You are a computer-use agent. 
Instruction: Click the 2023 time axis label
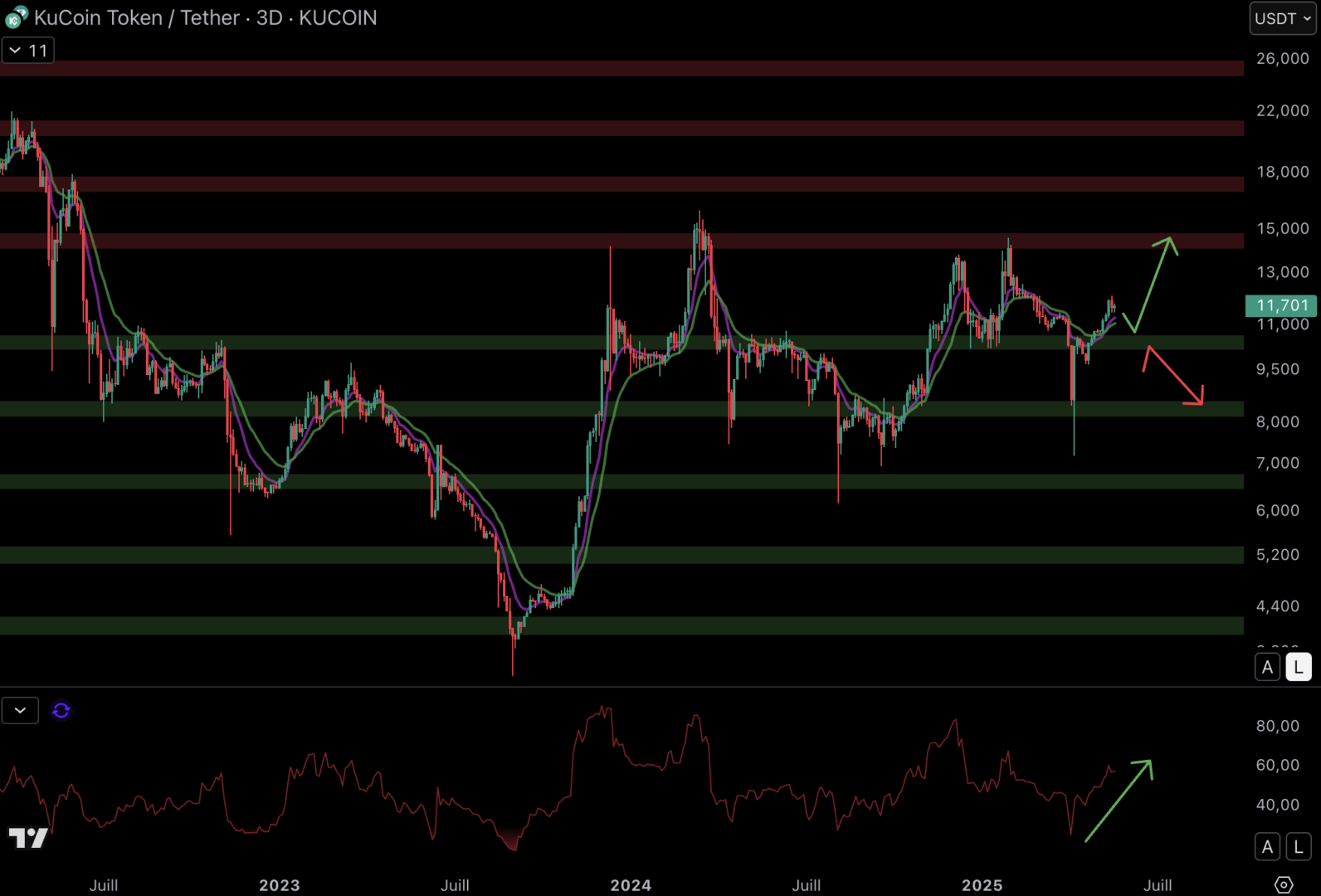click(280, 885)
